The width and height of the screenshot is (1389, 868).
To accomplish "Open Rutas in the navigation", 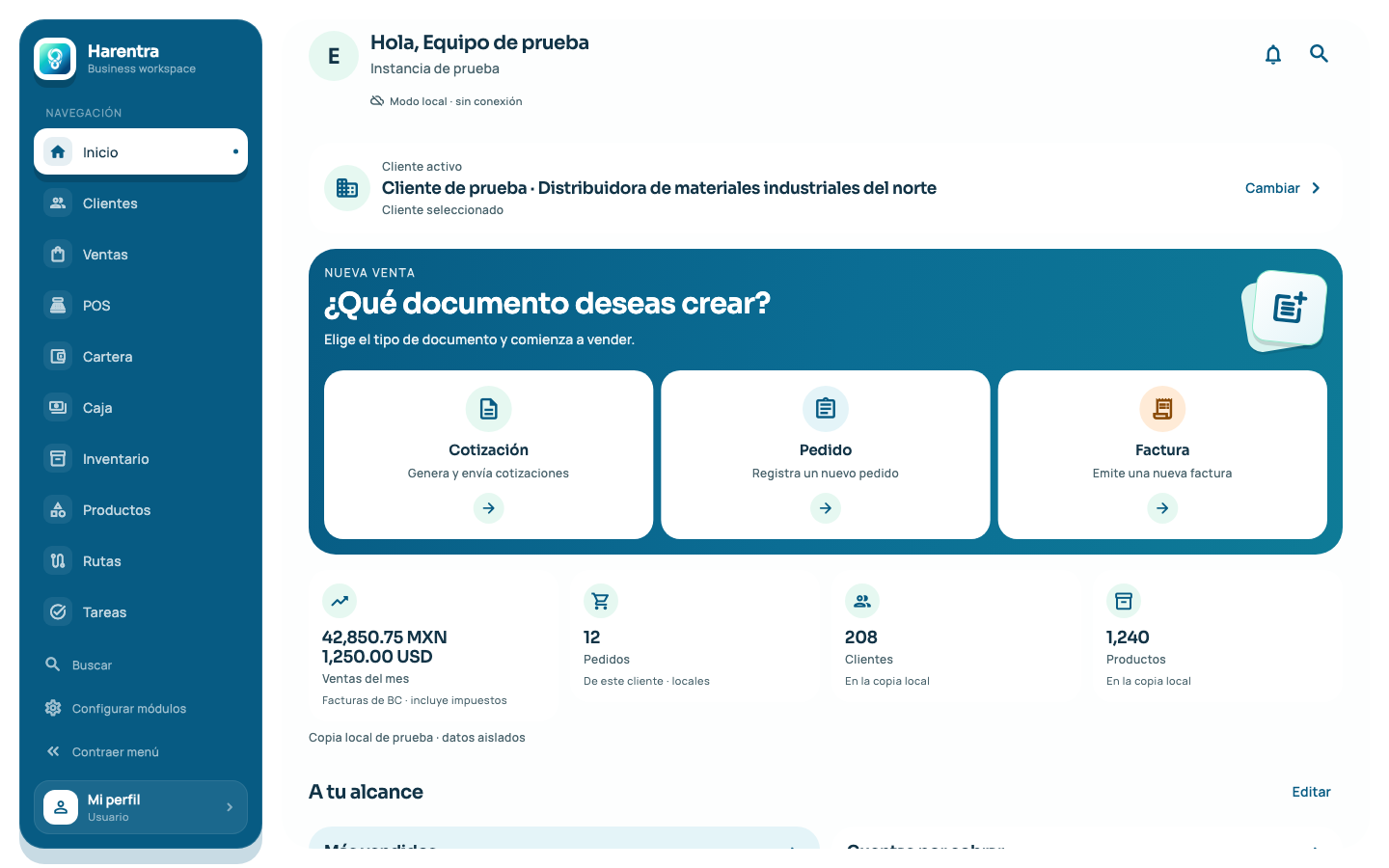I will 141,561.
